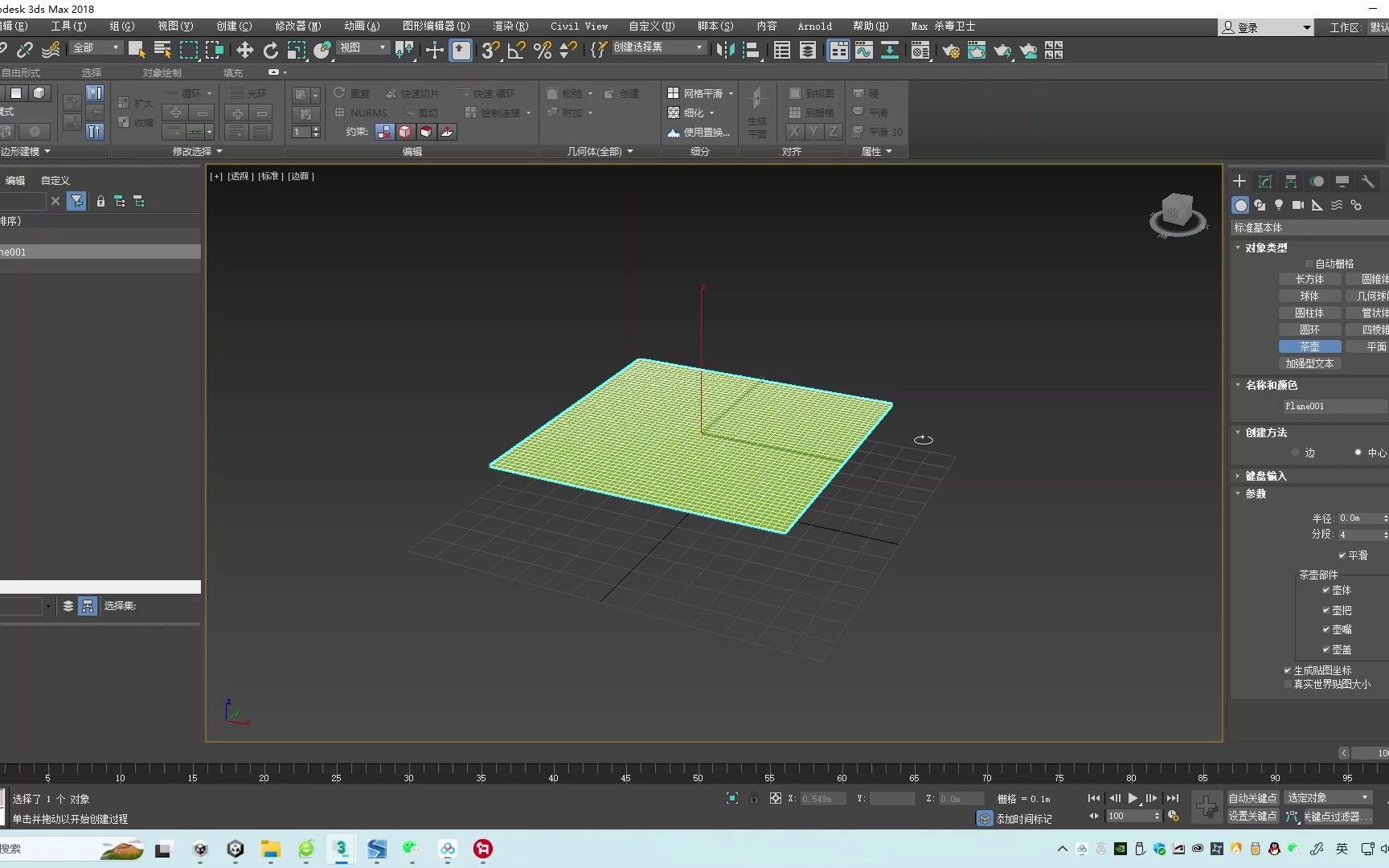Collapse the 参数 rollout
Image resolution: width=1389 pixels, height=868 pixels.
pos(1254,493)
